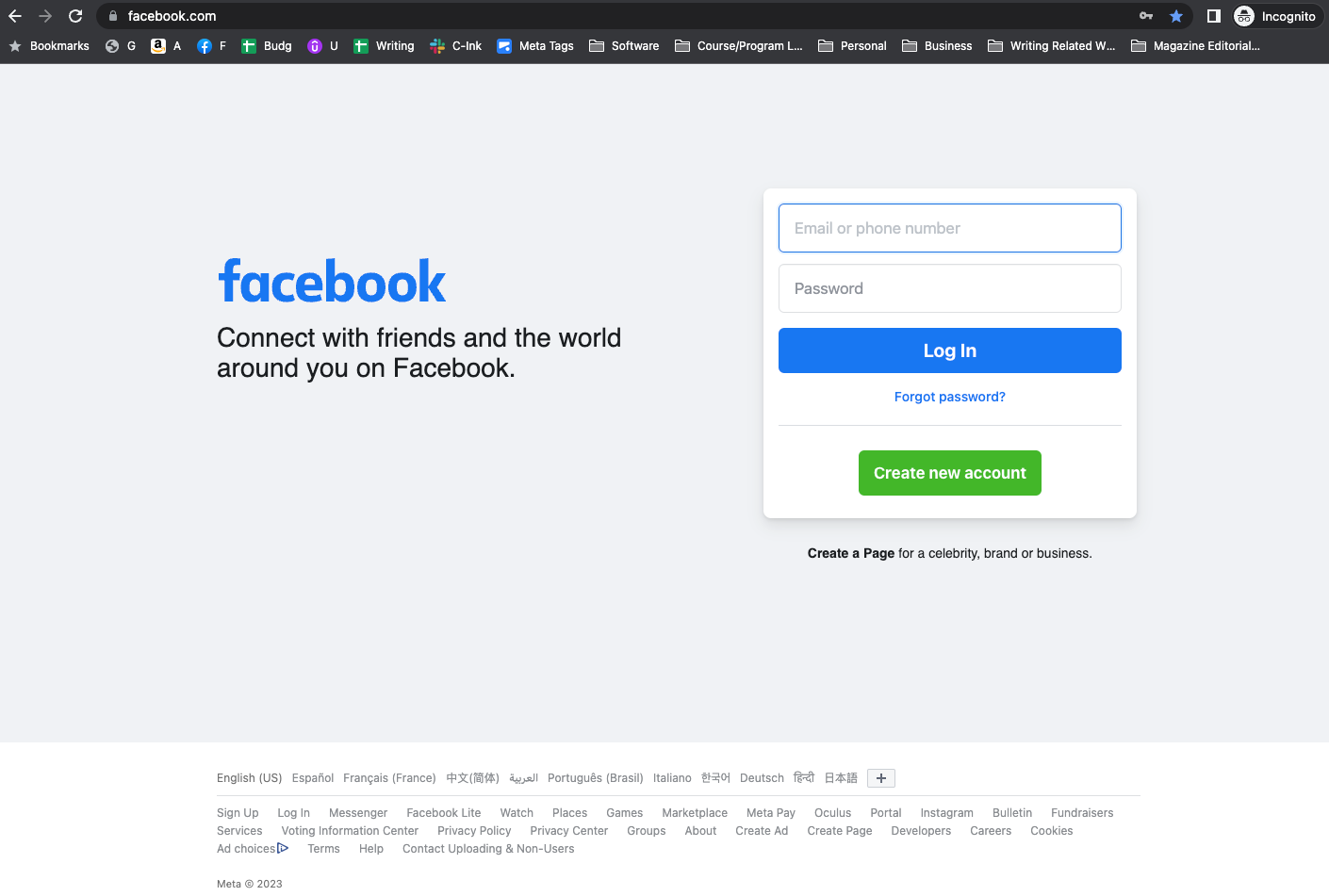Viewport: 1329px width, 896px height.
Task: Open the Fundraisers footer link
Action: pyautogui.click(x=1082, y=813)
